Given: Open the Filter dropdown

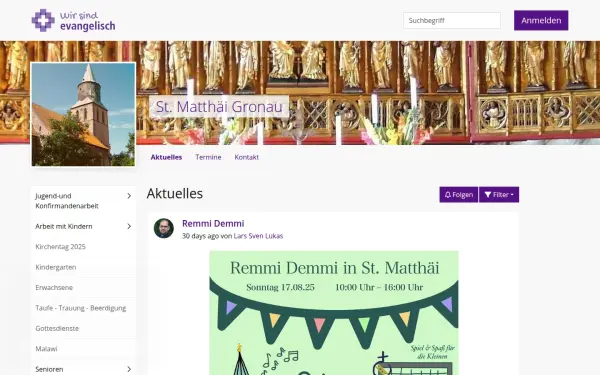Looking at the screenshot, I should 499,195.
